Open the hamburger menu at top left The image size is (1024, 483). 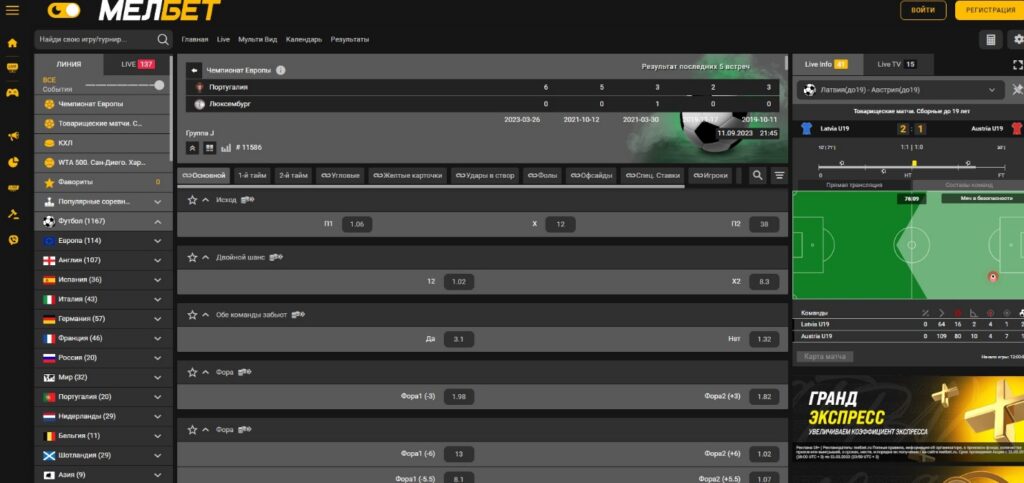coord(12,10)
